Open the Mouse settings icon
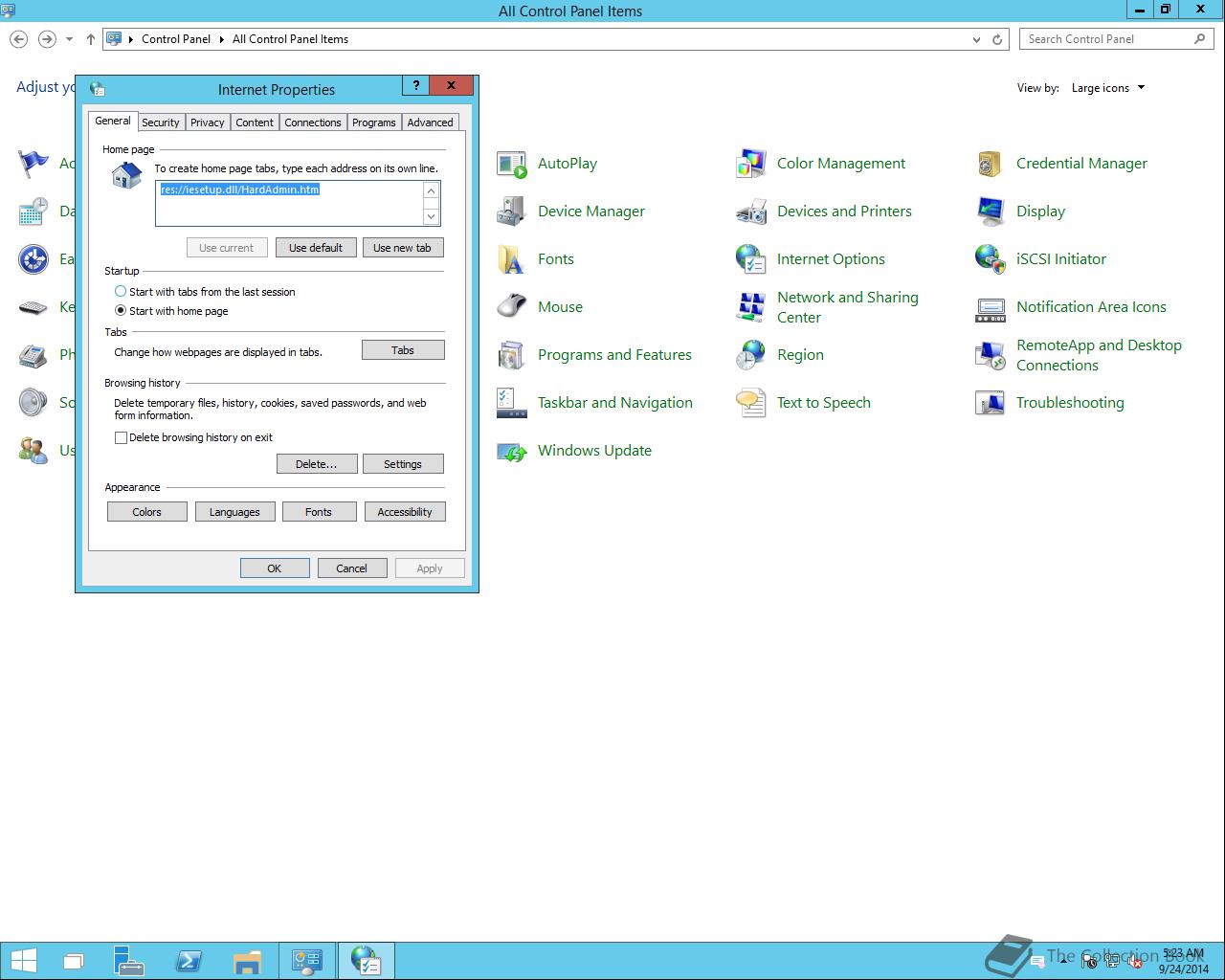The width and height of the screenshot is (1225, 980). pos(512,307)
